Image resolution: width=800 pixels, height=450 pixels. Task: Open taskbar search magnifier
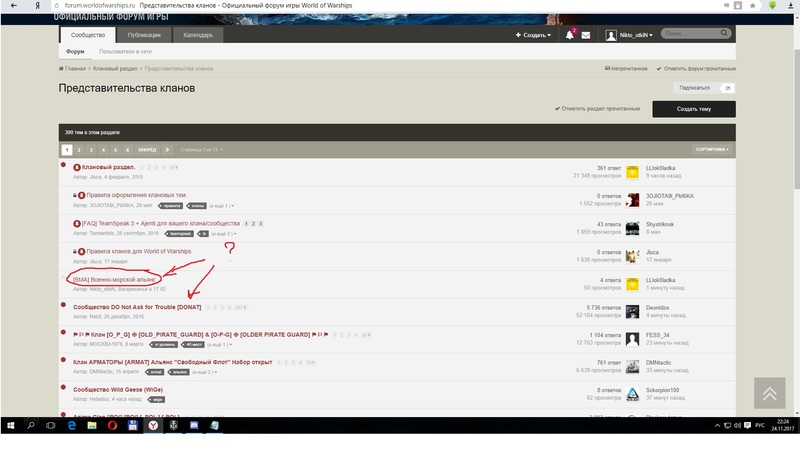tap(31, 425)
